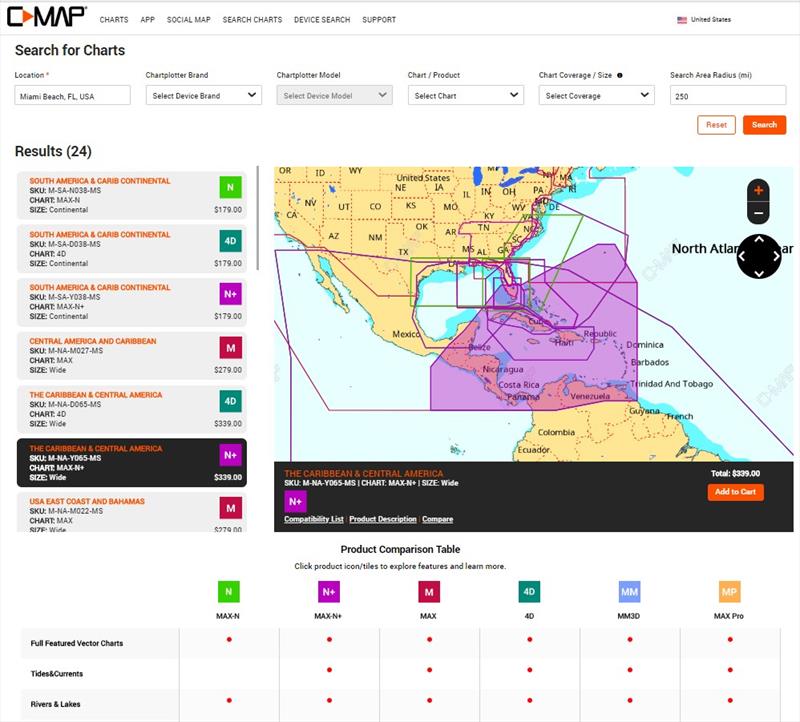Open the CHARTS menu
This screenshot has height=722, width=800.
(x=114, y=20)
